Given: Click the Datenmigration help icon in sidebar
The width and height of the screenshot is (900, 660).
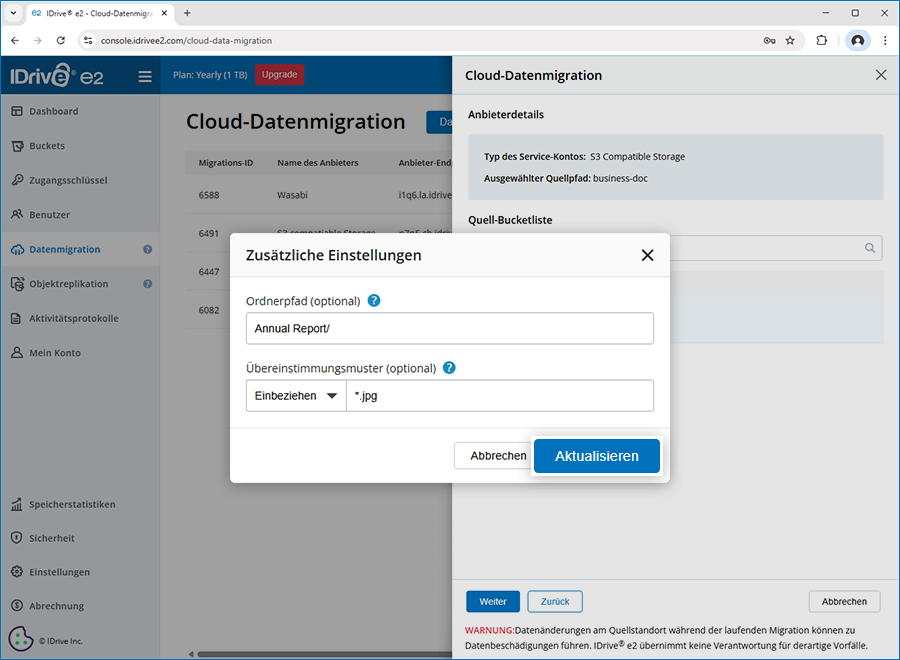Looking at the screenshot, I should 147,250.
